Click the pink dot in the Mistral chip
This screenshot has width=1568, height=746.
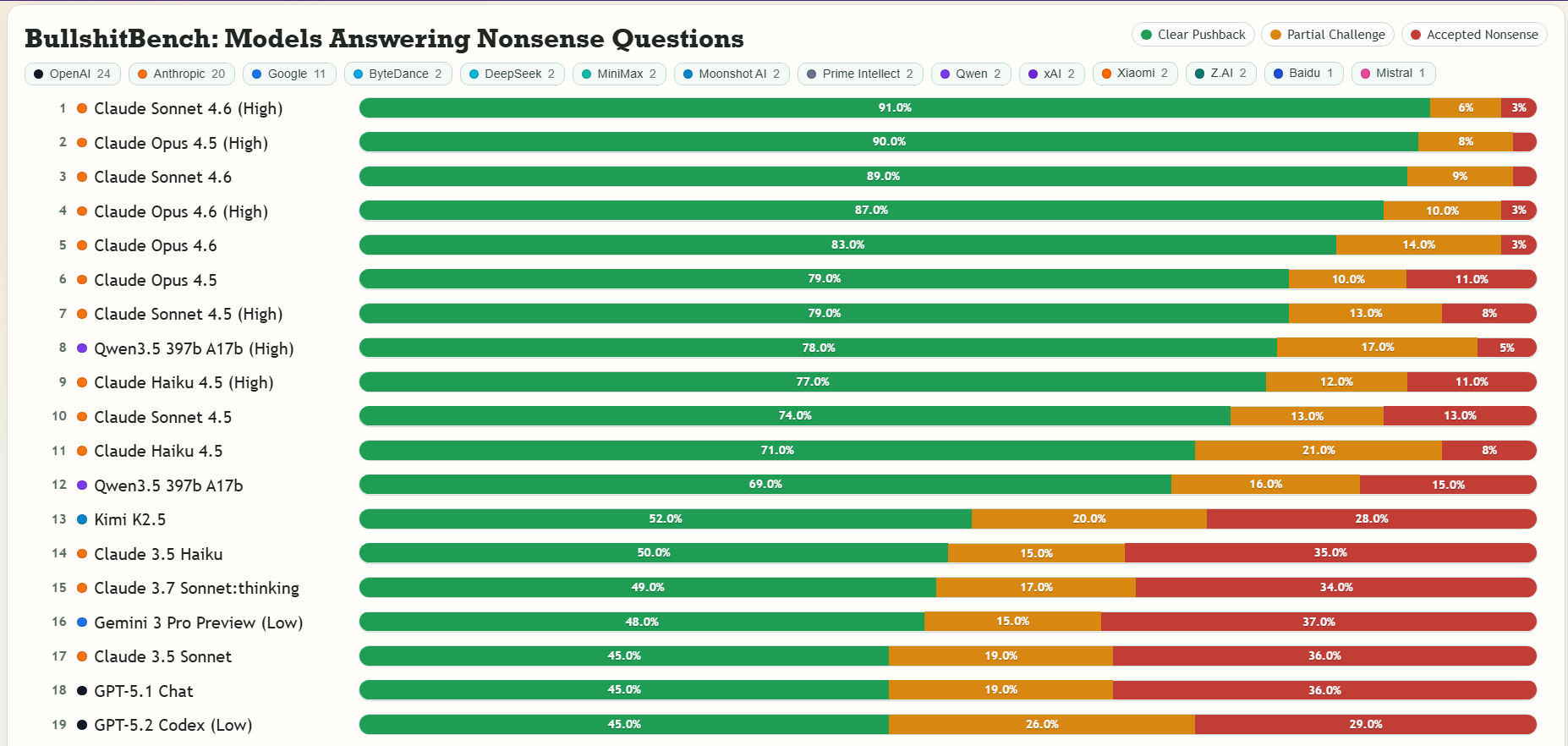1365,74
